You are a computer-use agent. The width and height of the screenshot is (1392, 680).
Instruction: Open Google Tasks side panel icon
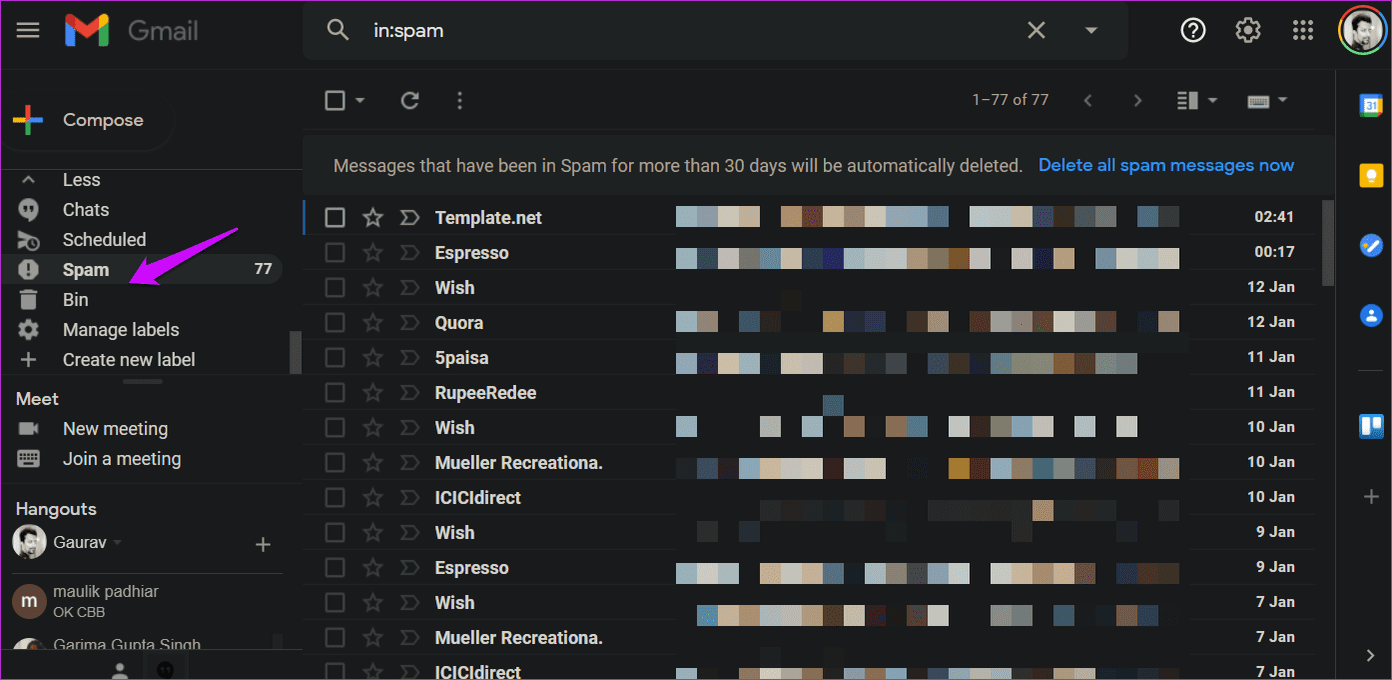[1370, 245]
